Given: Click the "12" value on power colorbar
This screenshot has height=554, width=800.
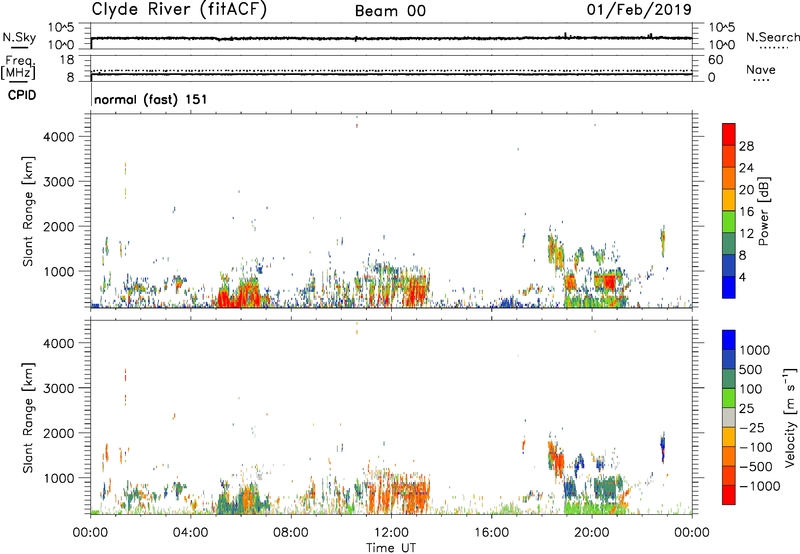Looking at the screenshot, I should pos(746,234).
